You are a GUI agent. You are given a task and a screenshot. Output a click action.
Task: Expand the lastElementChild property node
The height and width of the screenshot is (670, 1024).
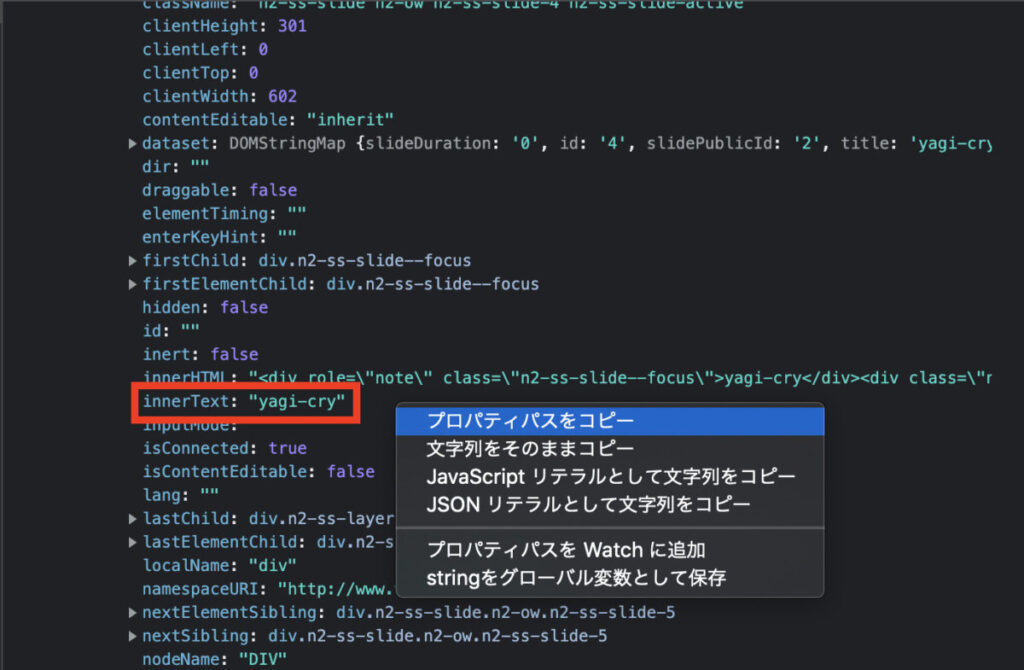tap(133, 542)
